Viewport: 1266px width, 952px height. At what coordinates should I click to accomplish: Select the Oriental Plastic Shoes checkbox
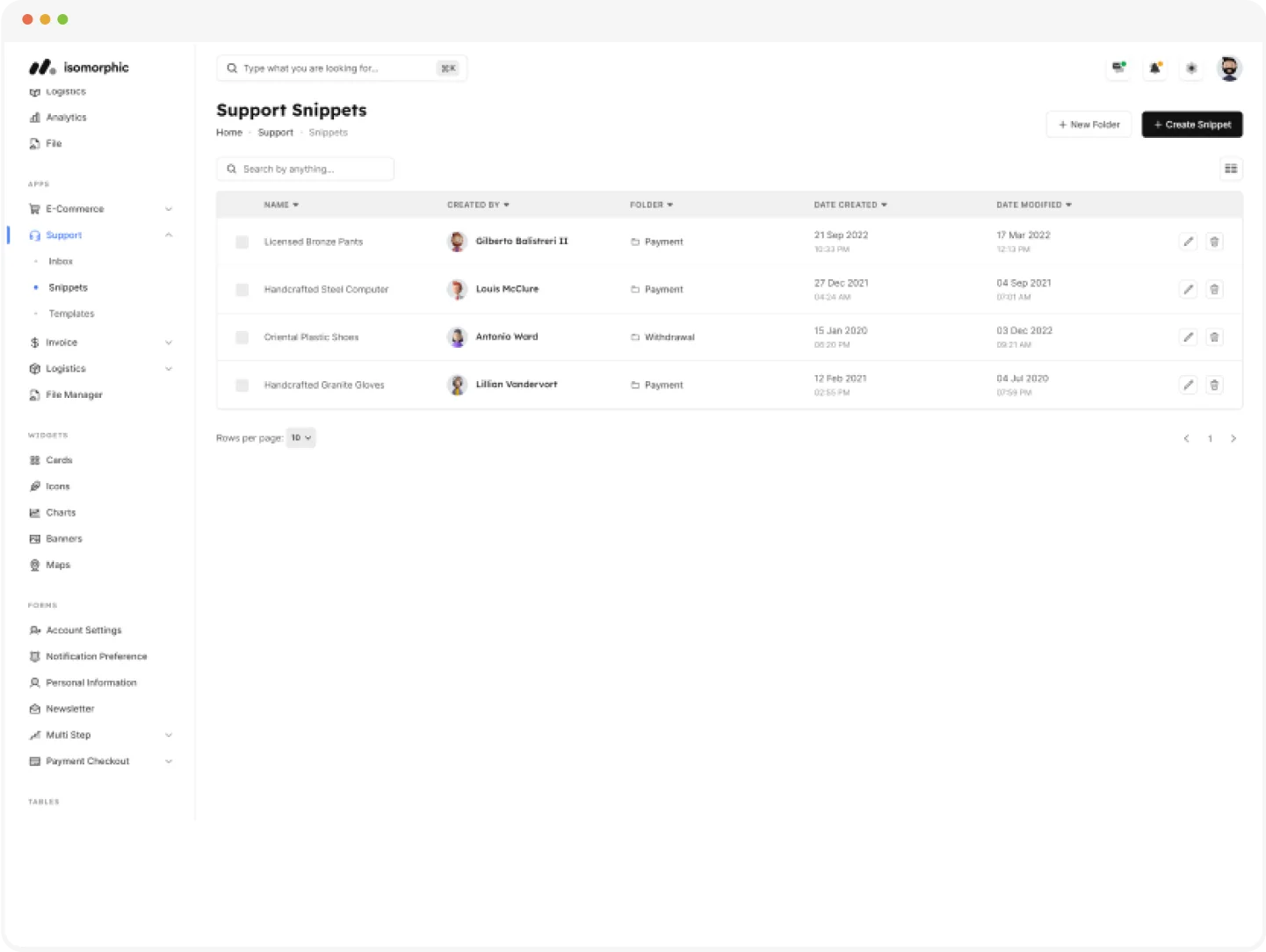[x=242, y=337]
